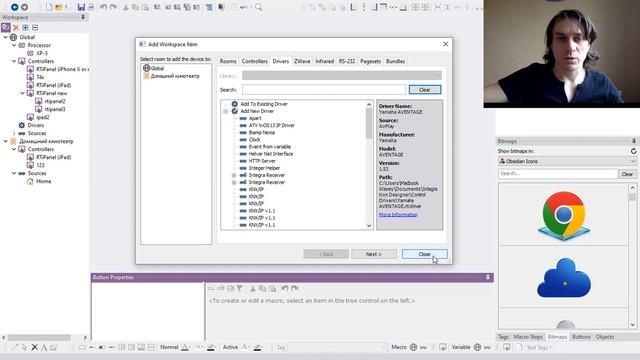Click the redo arrow in macro editor toolbar
The image size is (640, 360).
(x=294, y=288)
